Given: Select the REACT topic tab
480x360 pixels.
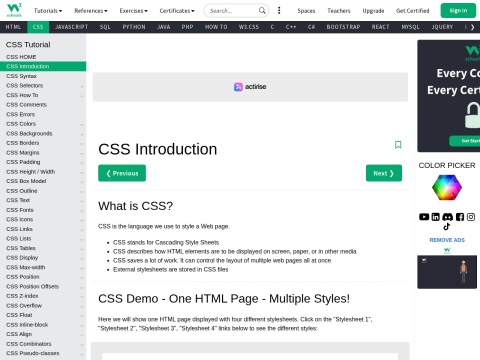Looking at the screenshot, I should click(380, 27).
